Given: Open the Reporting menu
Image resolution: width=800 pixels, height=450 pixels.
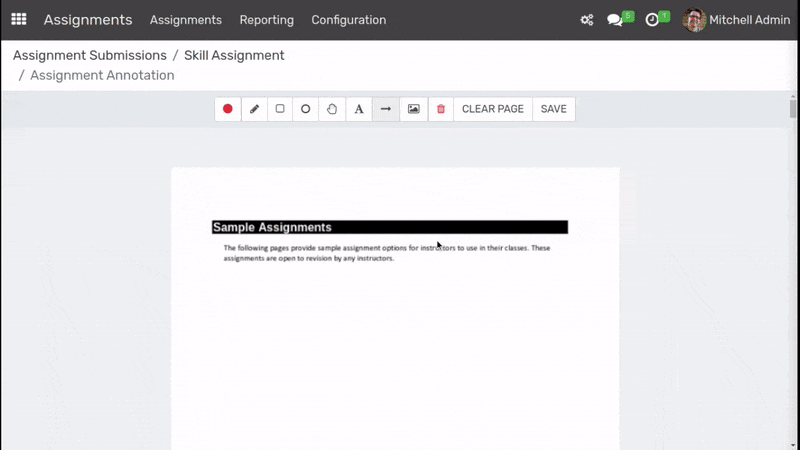Looking at the screenshot, I should pyautogui.click(x=266, y=20).
